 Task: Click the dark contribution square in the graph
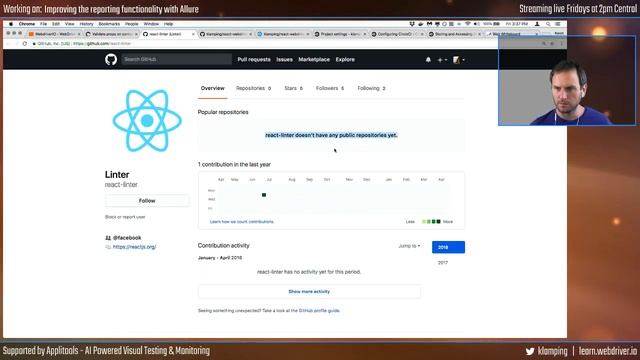point(264,195)
